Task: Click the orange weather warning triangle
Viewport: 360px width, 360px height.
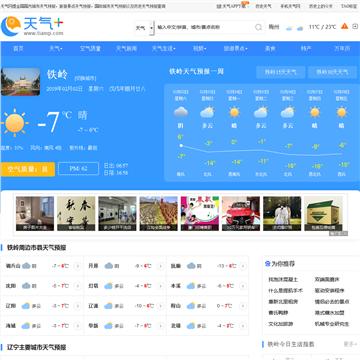Action: [345, 26]
